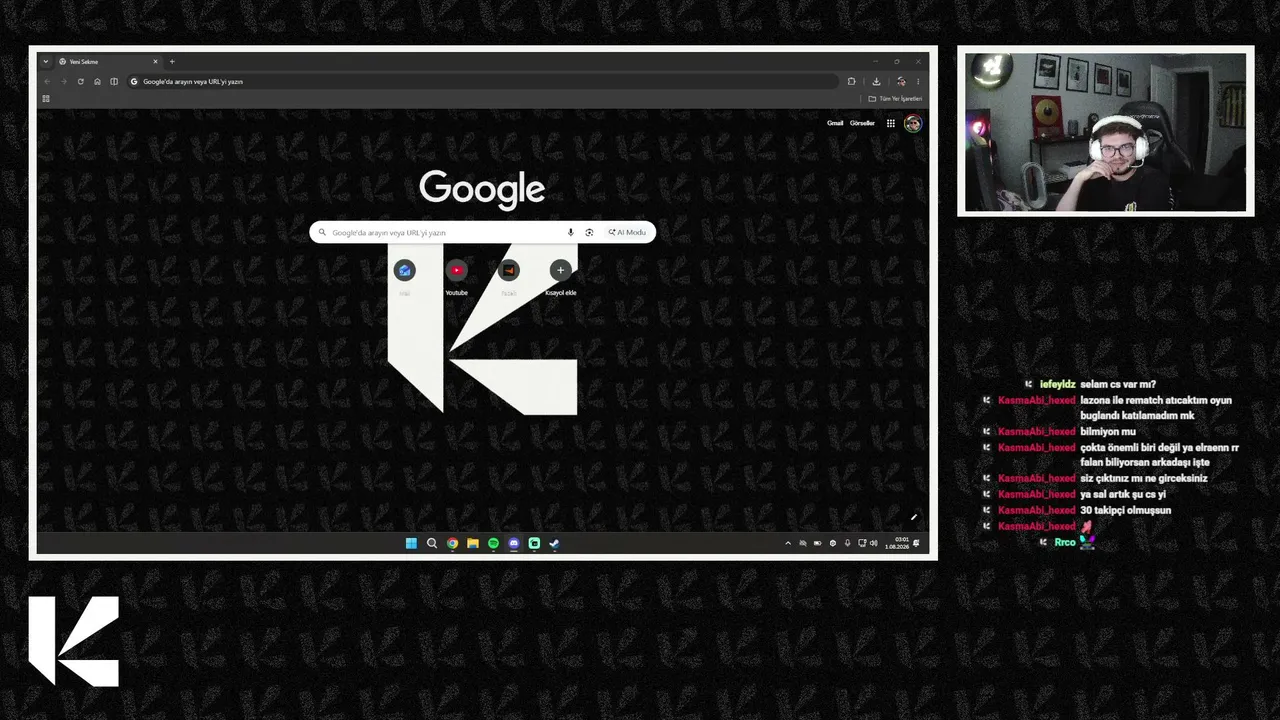Open a new tab with the plus button
This screenshot has height=720, width=1280.
pos(172,62)
